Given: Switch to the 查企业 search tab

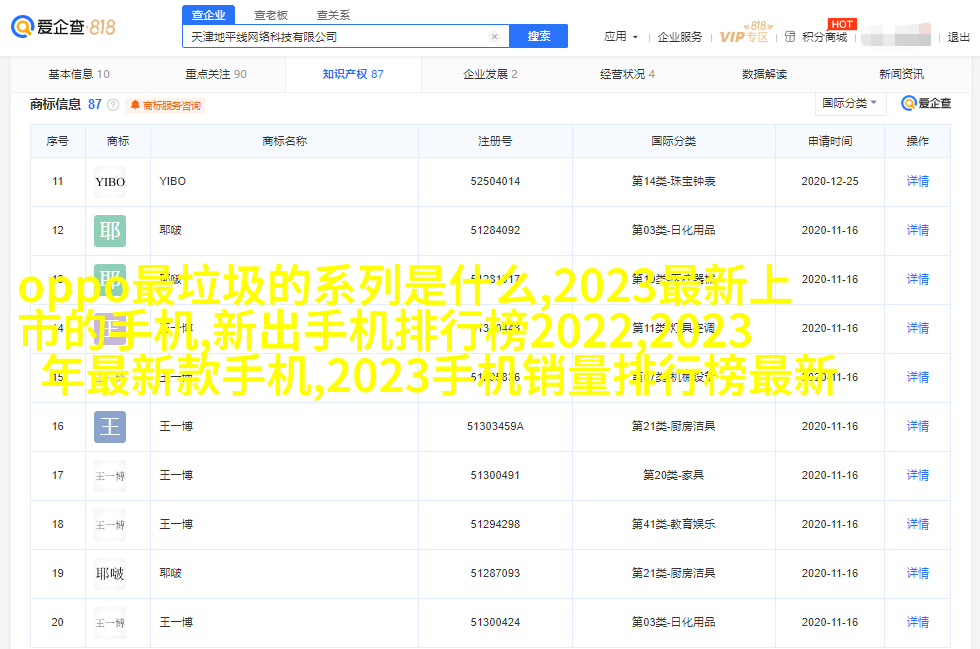Looking at the screenshot, I should tap(209, 15).
